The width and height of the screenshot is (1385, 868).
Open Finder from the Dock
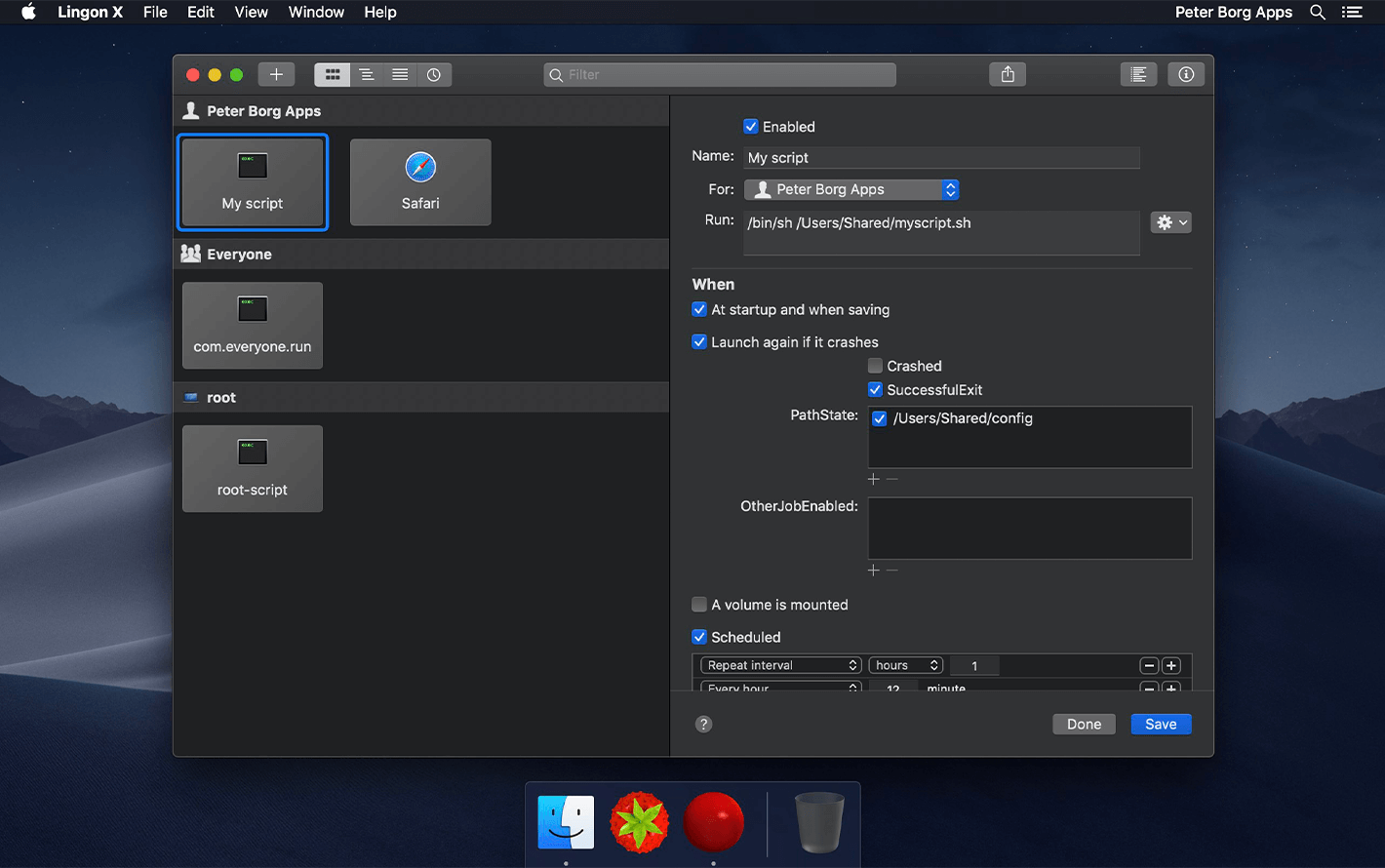[x=566, y=821]
